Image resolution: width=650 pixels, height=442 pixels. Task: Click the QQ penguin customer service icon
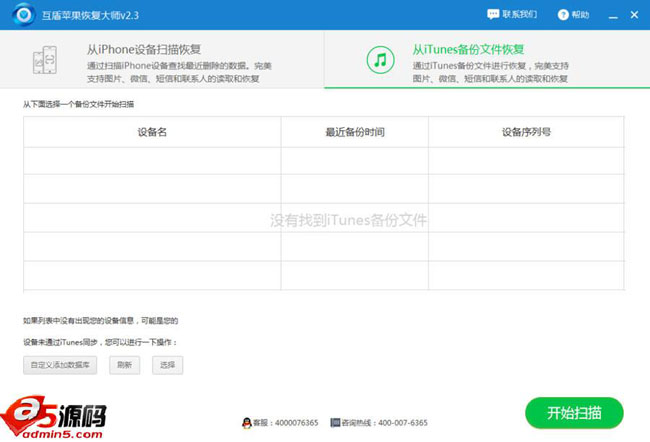click(x=247, y=422)
